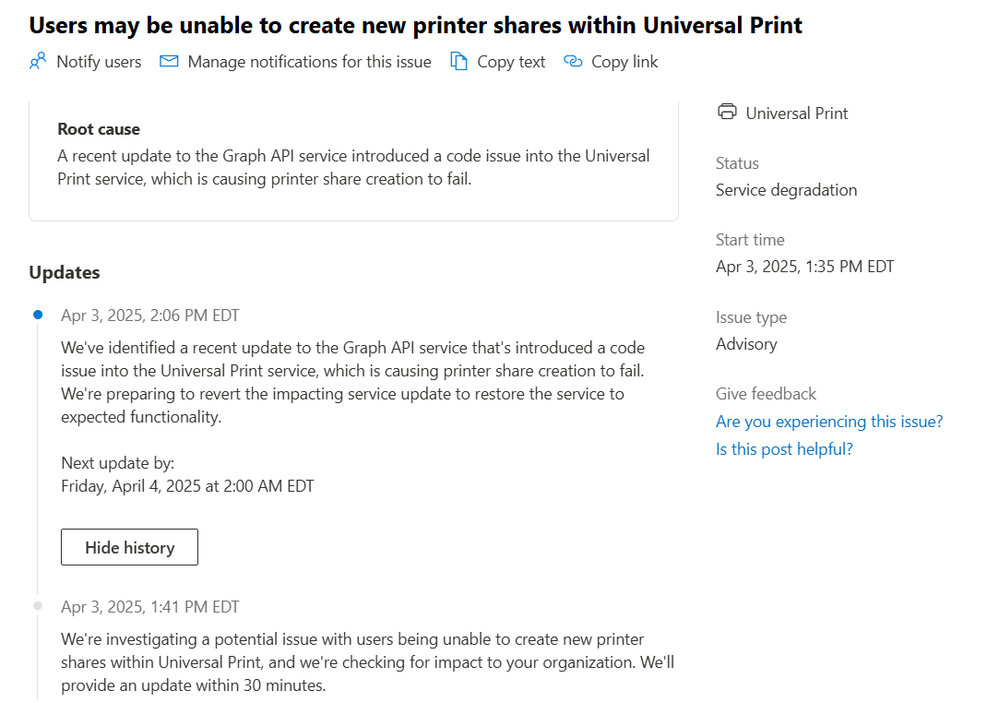Click the Root cause heading
The image size is (999, 703).
click(98, 129)
